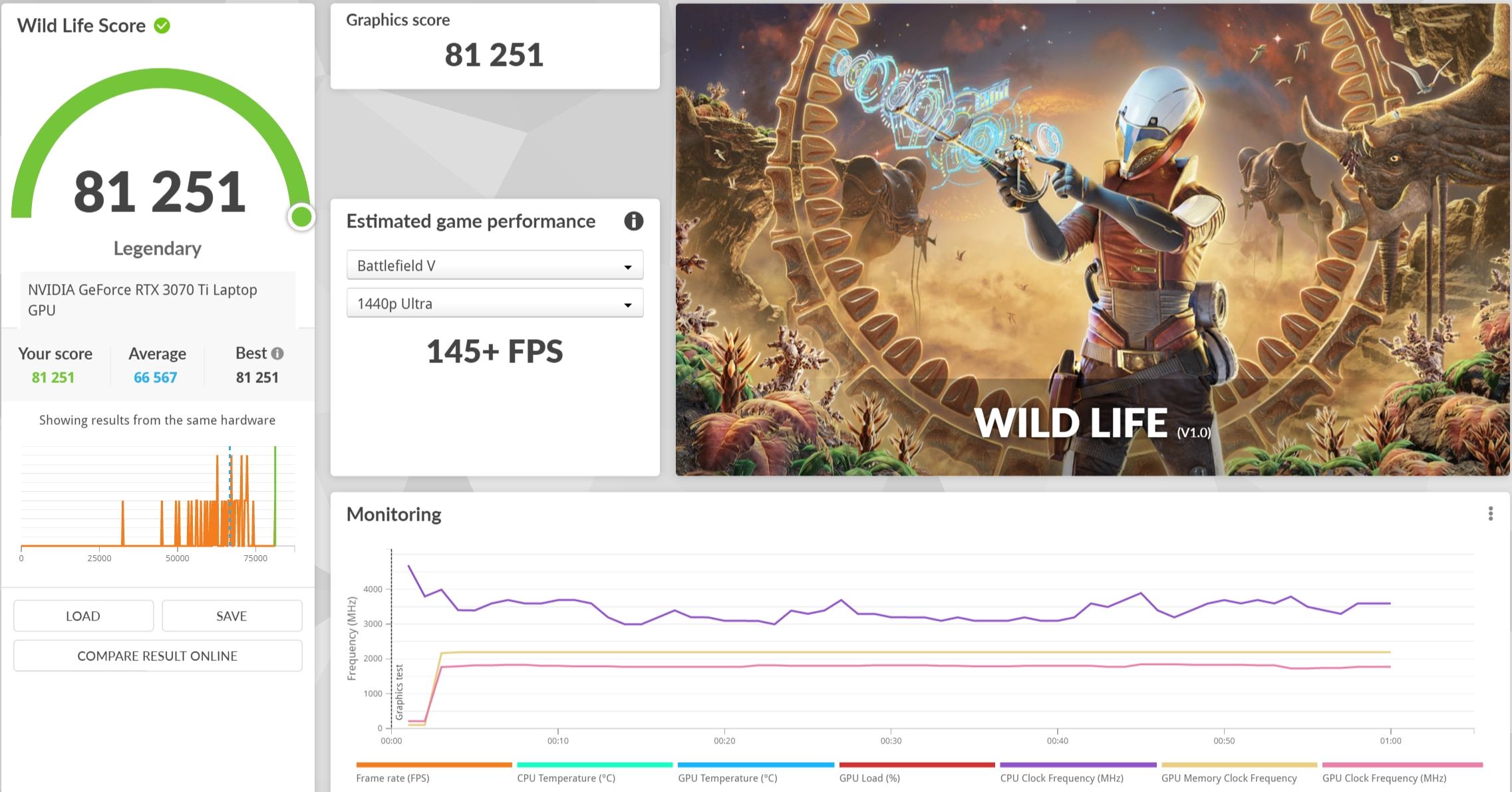The image size is (1512, 792).
Task: Click the Legendary rating label
Action: click(x=158, y=248)
